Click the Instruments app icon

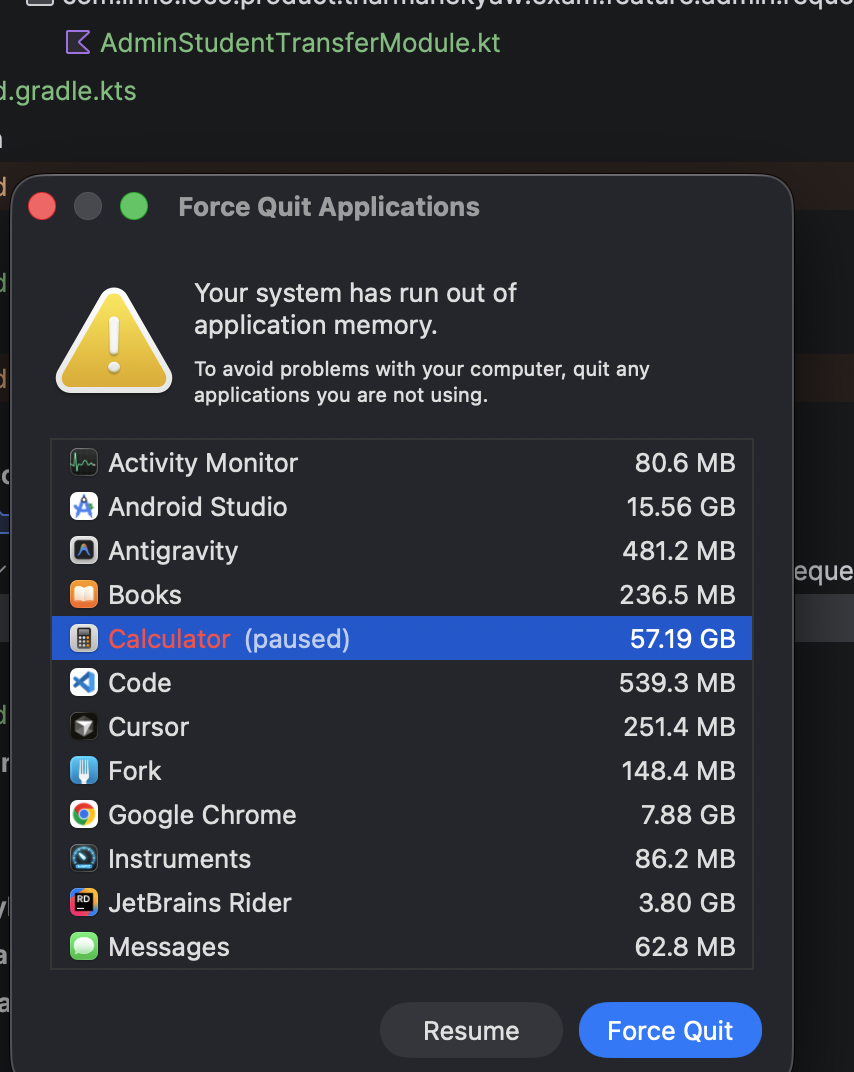point(84,859)
